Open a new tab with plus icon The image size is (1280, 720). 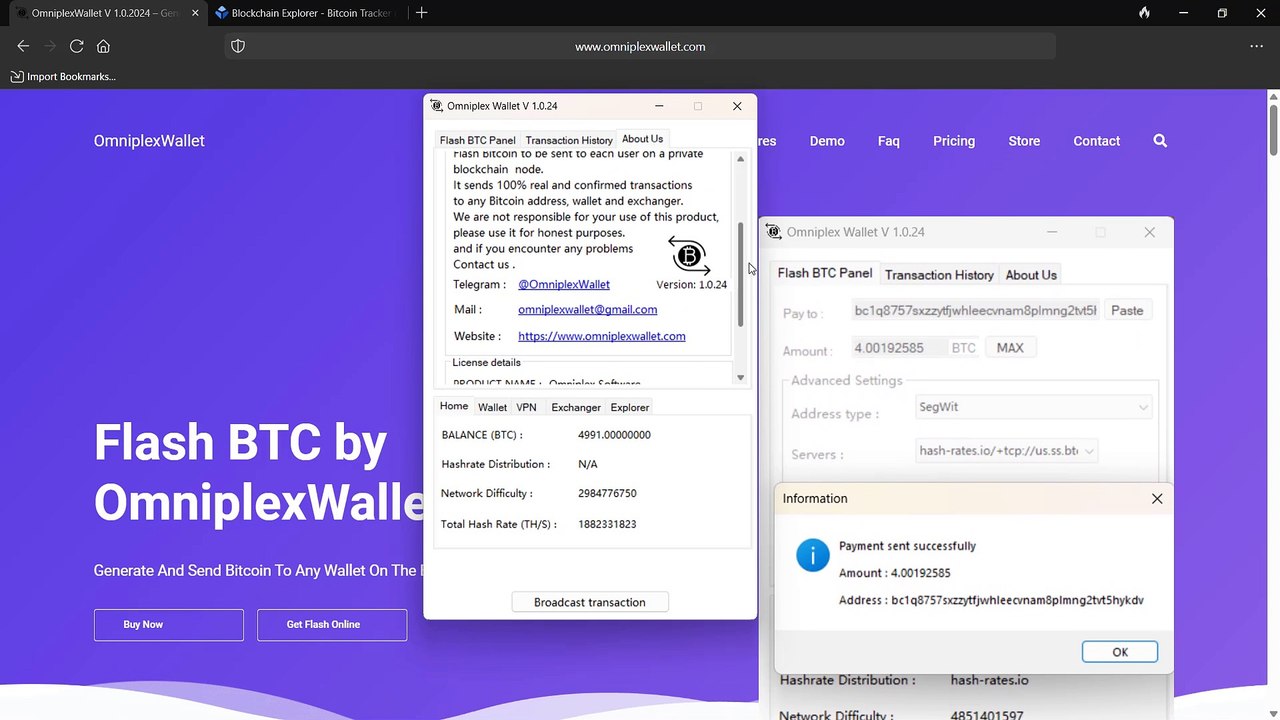point(421,13)
